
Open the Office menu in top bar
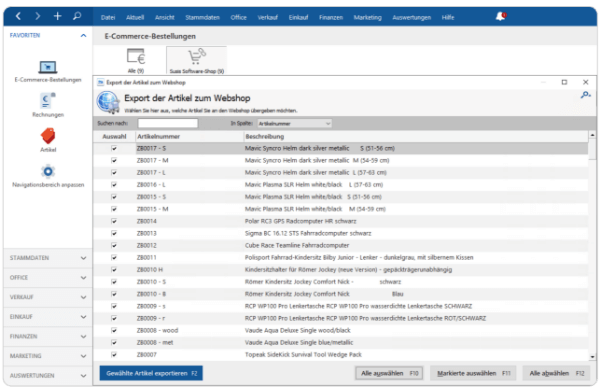pos(238,17)
